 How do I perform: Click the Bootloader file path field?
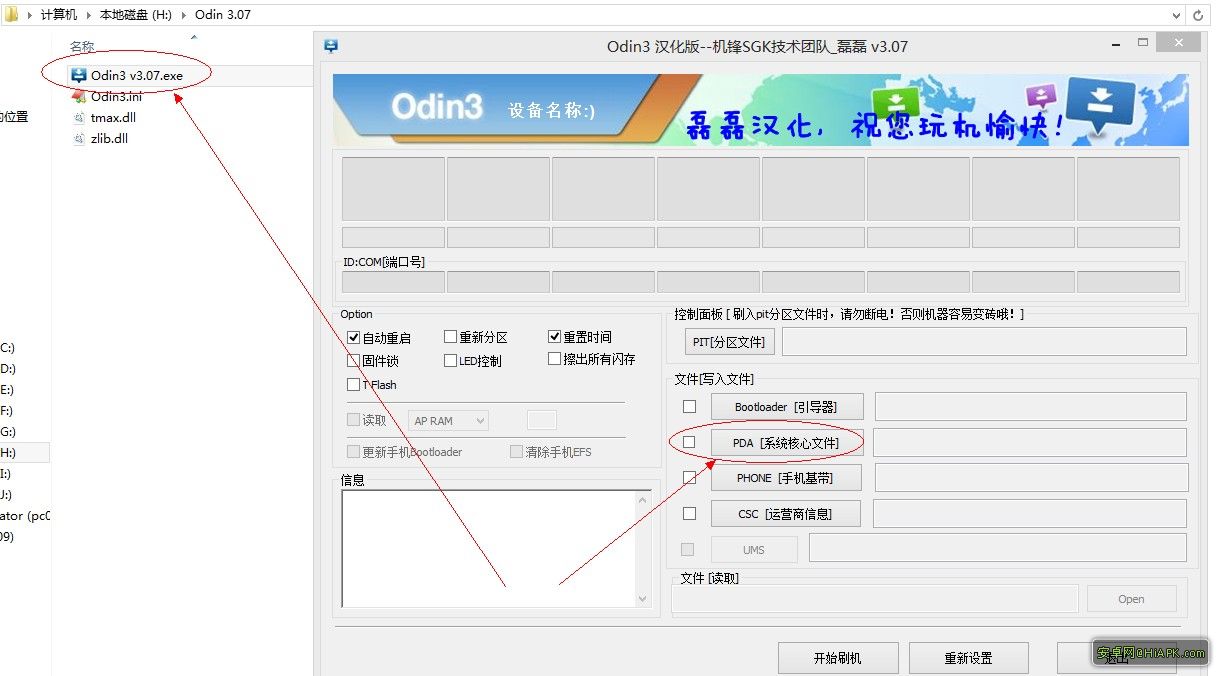click(1030, 407)
